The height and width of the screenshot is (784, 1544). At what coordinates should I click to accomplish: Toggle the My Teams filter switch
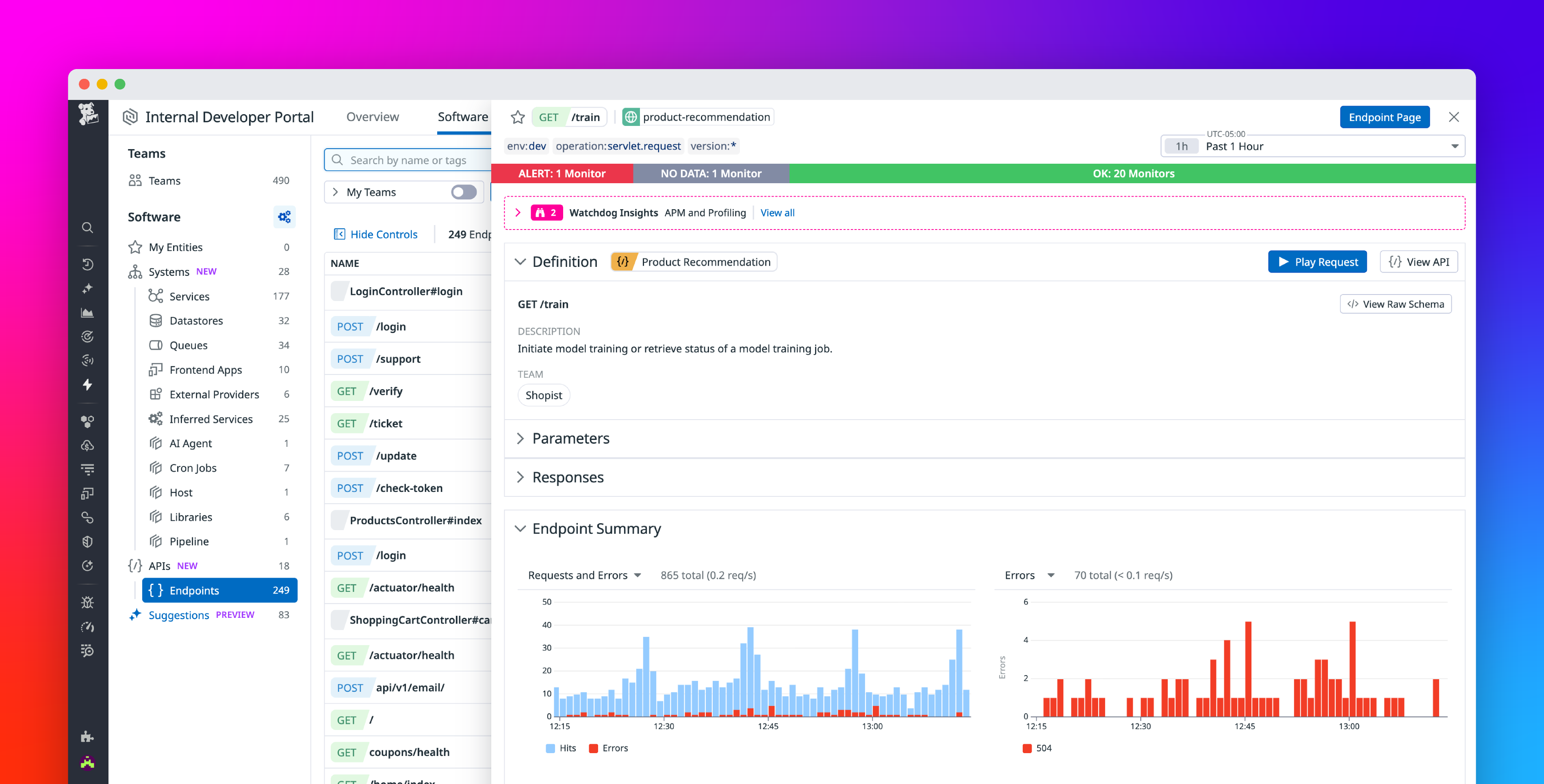click(x=463, y=192)
